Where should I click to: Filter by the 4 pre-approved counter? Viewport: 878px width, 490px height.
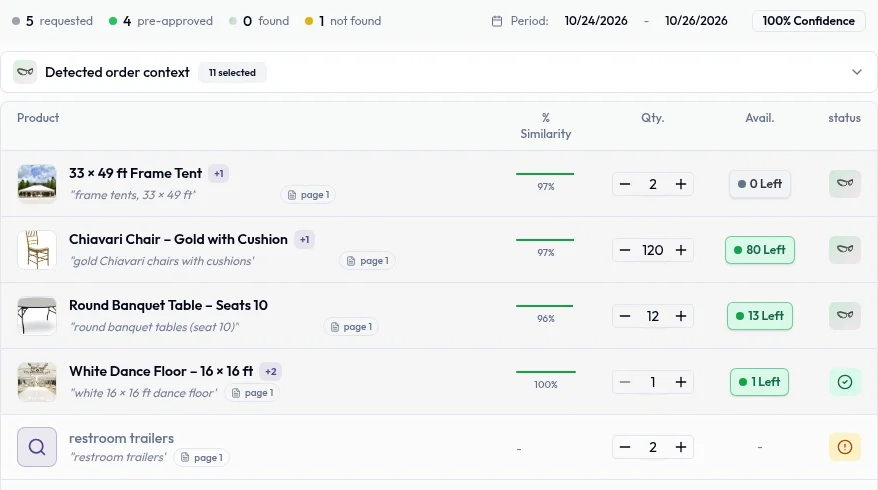tap(161, 21)
